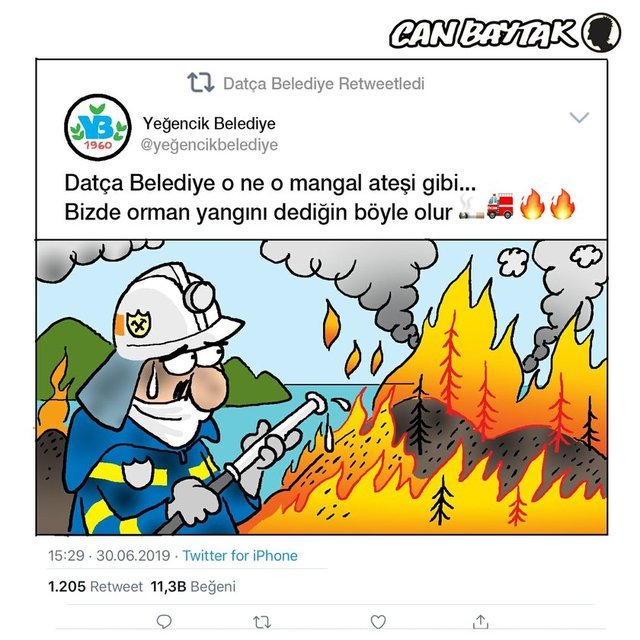Open the Yeğencik Belediye display name
This screenshot has width=640, height=640.
coord(209,123)
